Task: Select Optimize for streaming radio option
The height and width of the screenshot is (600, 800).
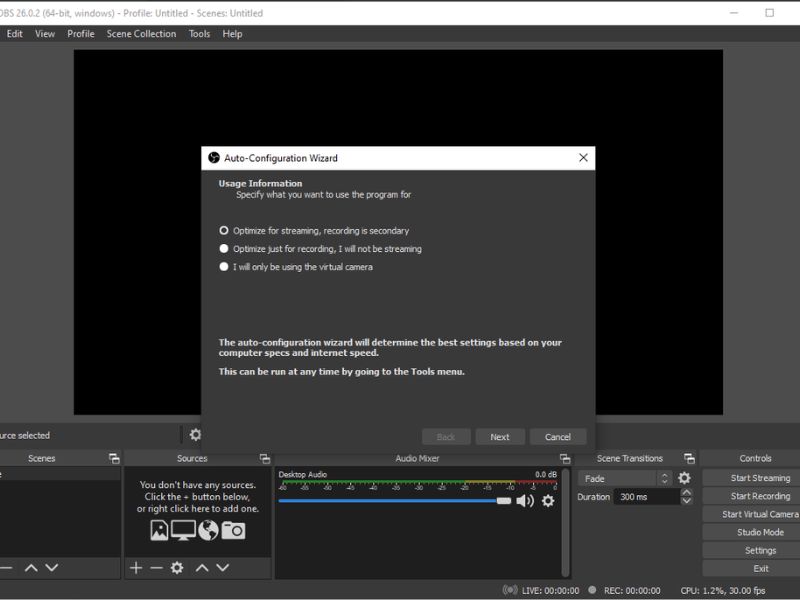Action: pyautogui.click(x=224, y=230)
